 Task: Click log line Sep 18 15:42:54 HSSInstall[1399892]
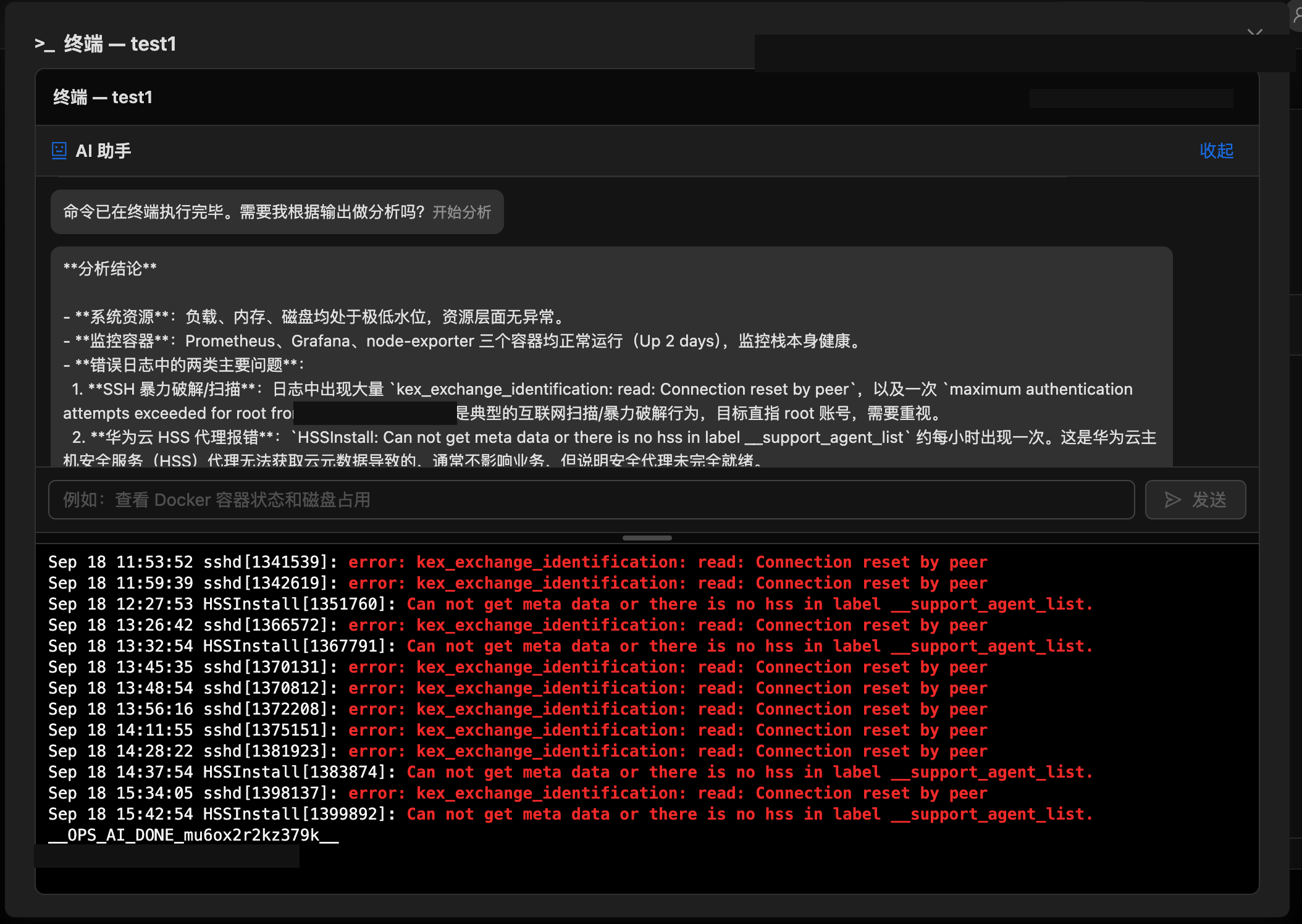point(571,814)
